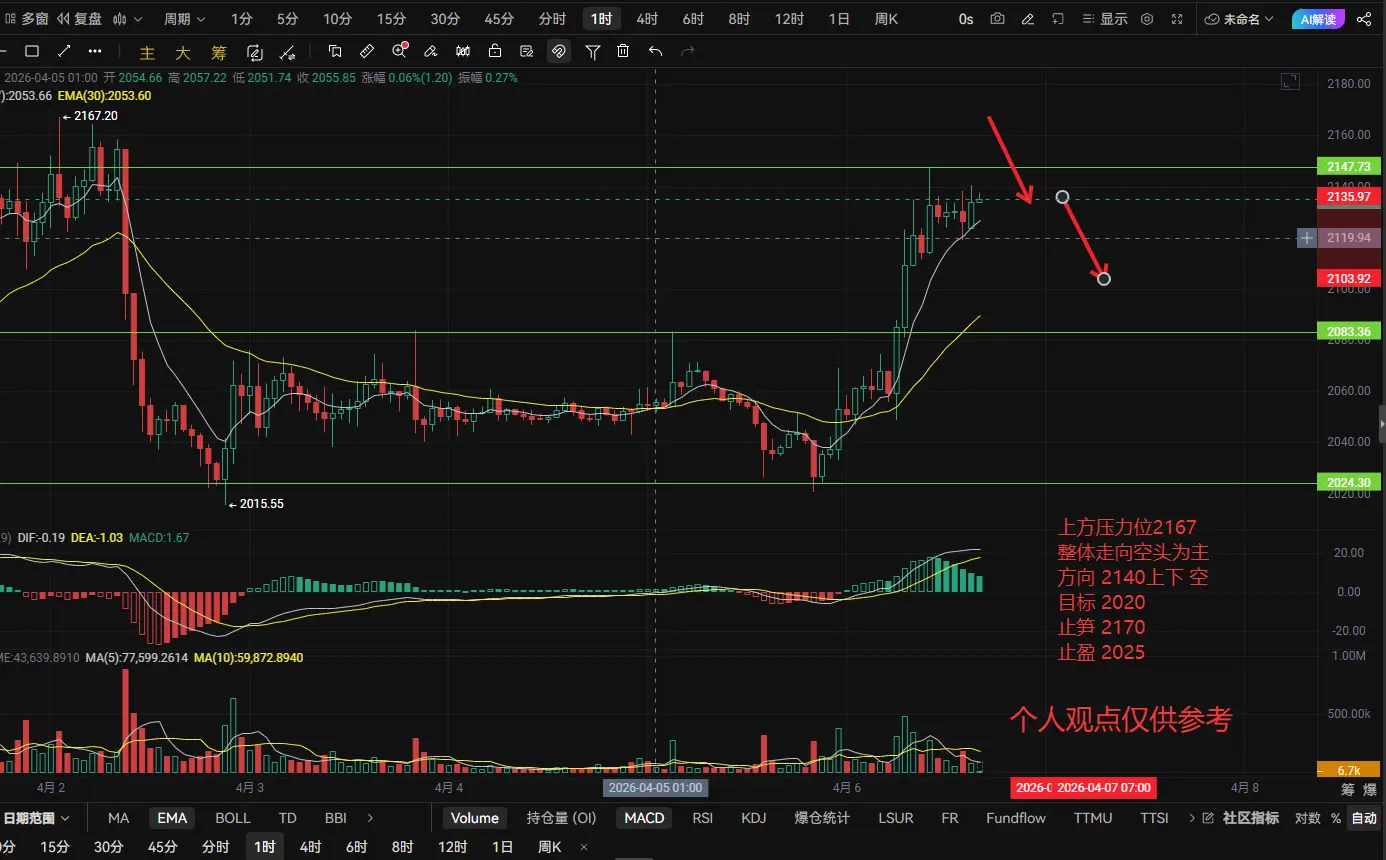Show the 爆仓统计 liquidation stats

822,818
